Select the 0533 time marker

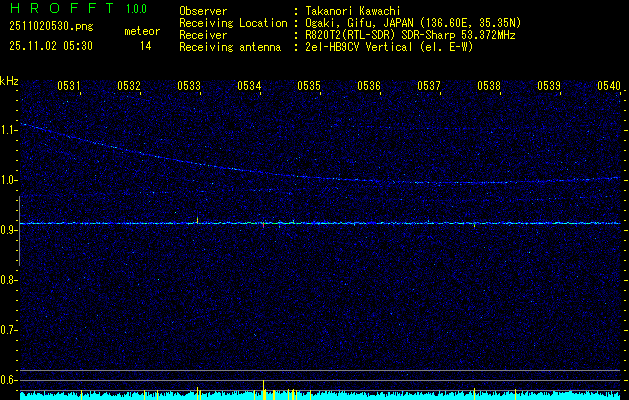point(189,86)
